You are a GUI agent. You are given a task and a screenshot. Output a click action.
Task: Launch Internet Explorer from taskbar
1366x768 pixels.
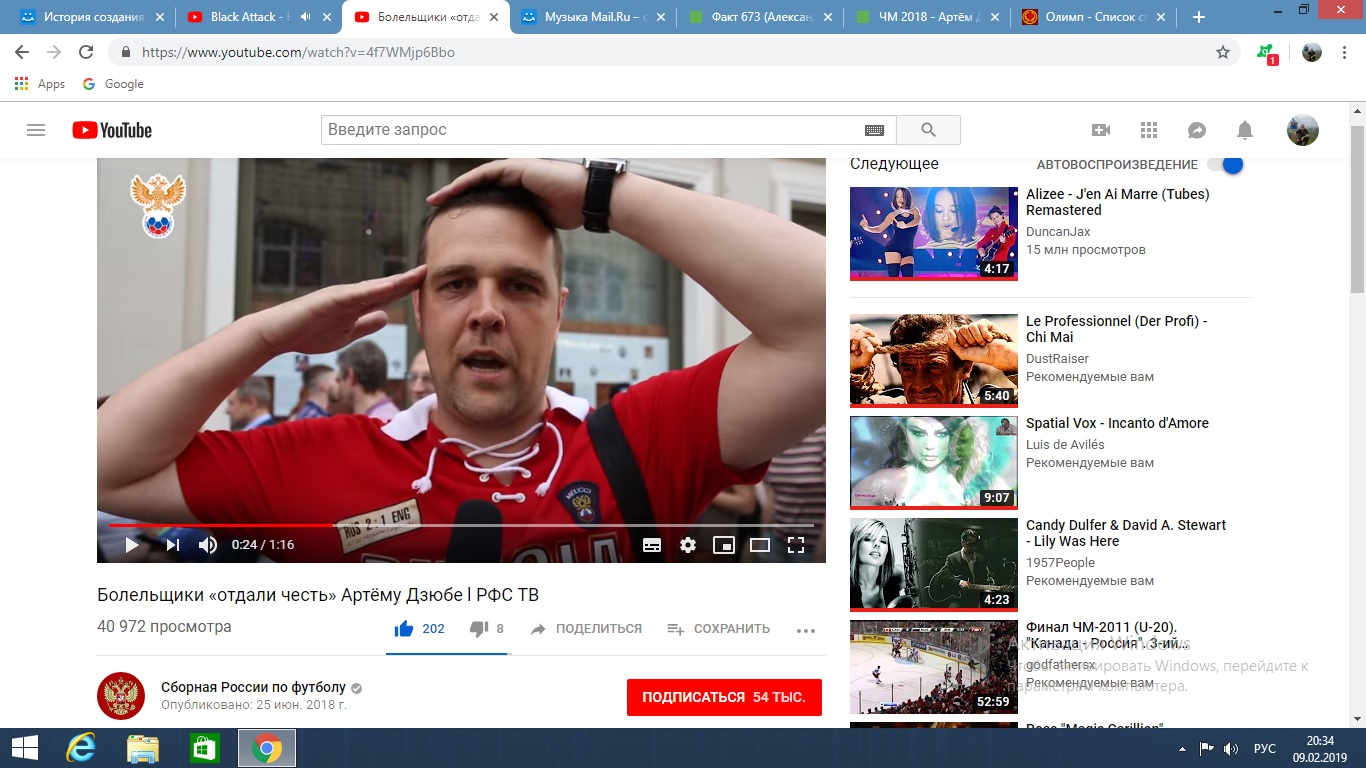pyautogui.click(x=82, y=748)
